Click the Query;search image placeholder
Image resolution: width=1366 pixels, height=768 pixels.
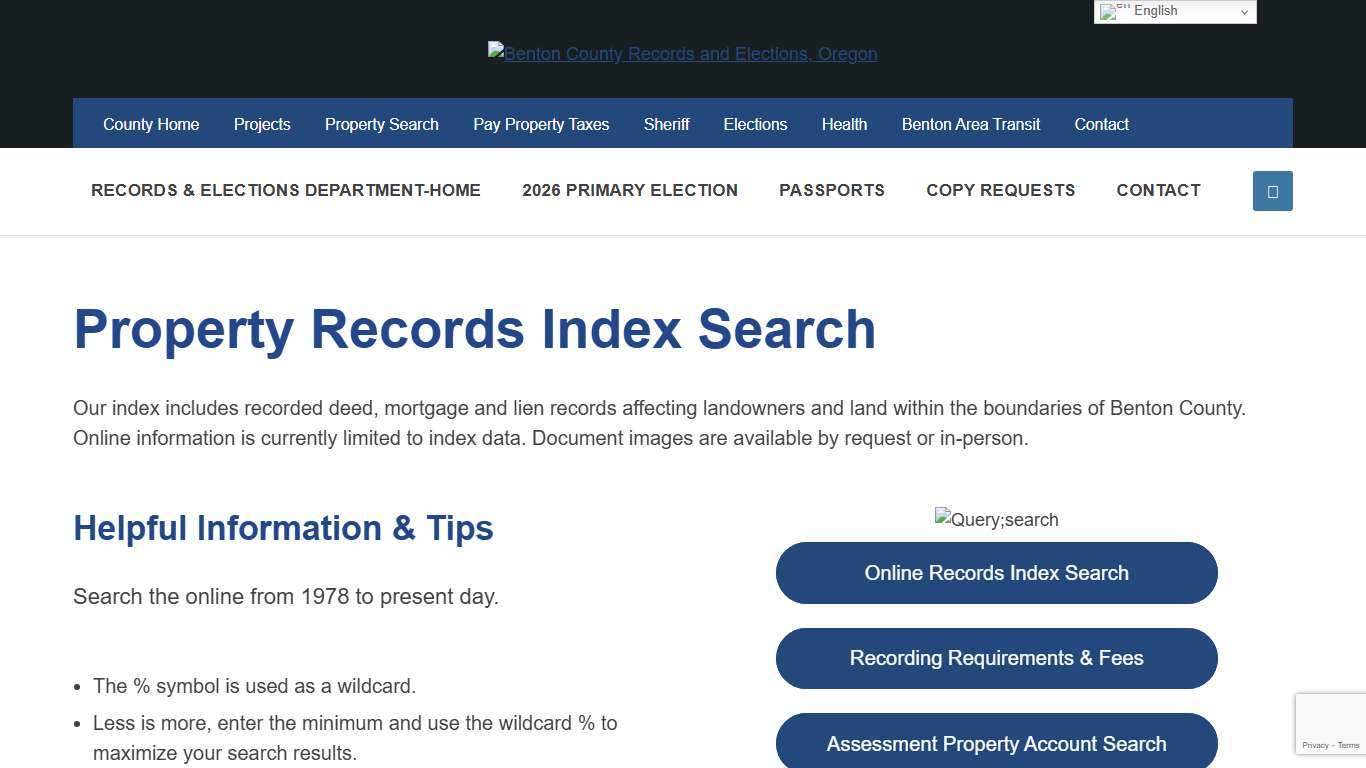click(996, 519)
